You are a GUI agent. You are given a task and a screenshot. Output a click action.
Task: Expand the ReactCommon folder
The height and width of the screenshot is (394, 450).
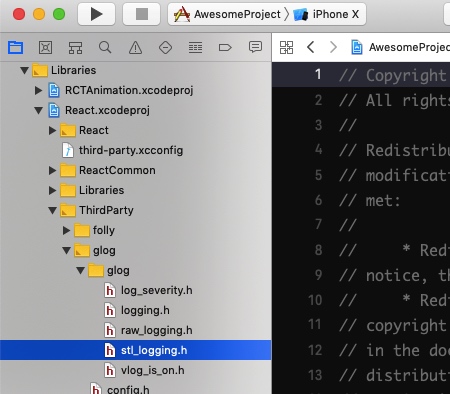[52, 170]
